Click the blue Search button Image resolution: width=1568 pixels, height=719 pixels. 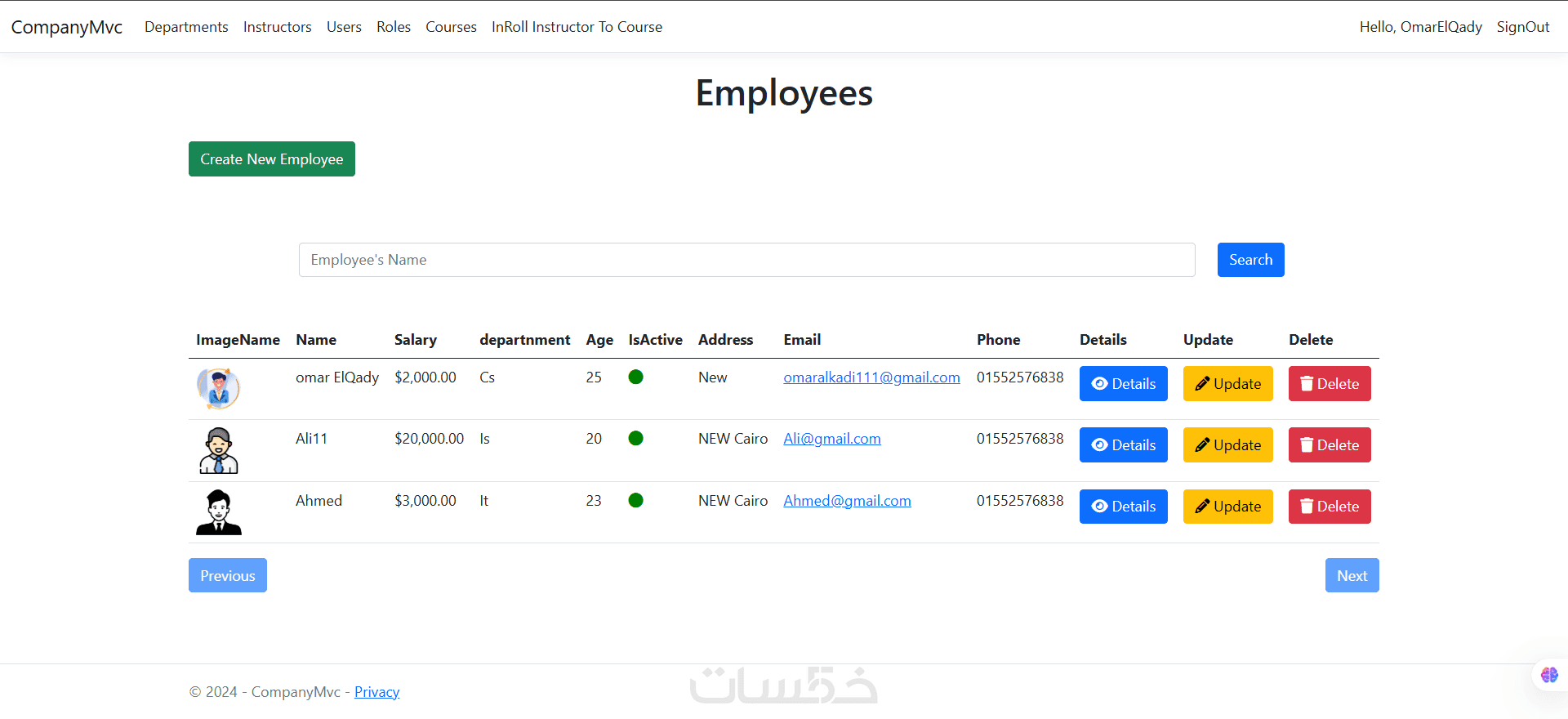[1250, 260]
